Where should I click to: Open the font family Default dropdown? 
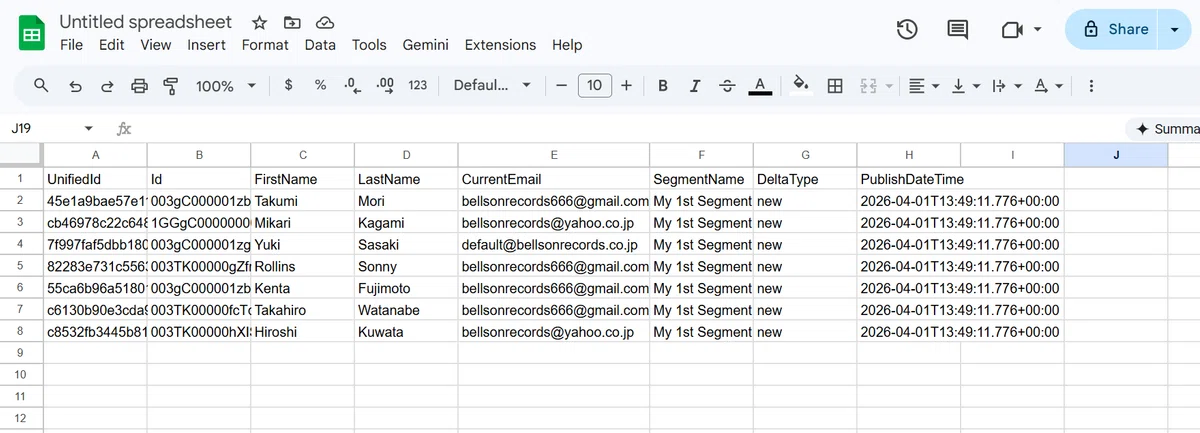coord(492,85)
